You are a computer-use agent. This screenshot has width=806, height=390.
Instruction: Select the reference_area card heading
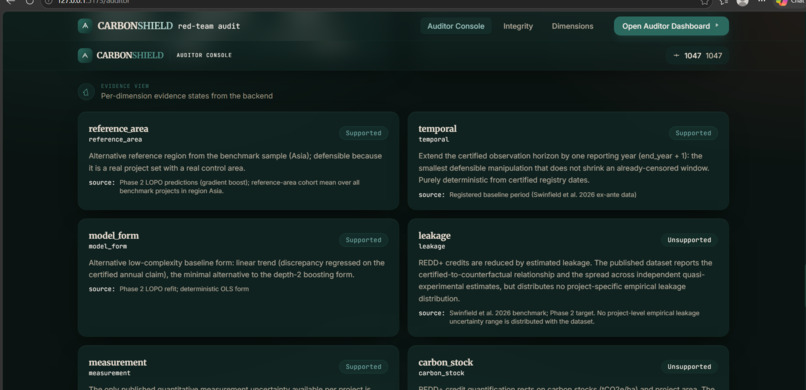[x=118, y=129]
